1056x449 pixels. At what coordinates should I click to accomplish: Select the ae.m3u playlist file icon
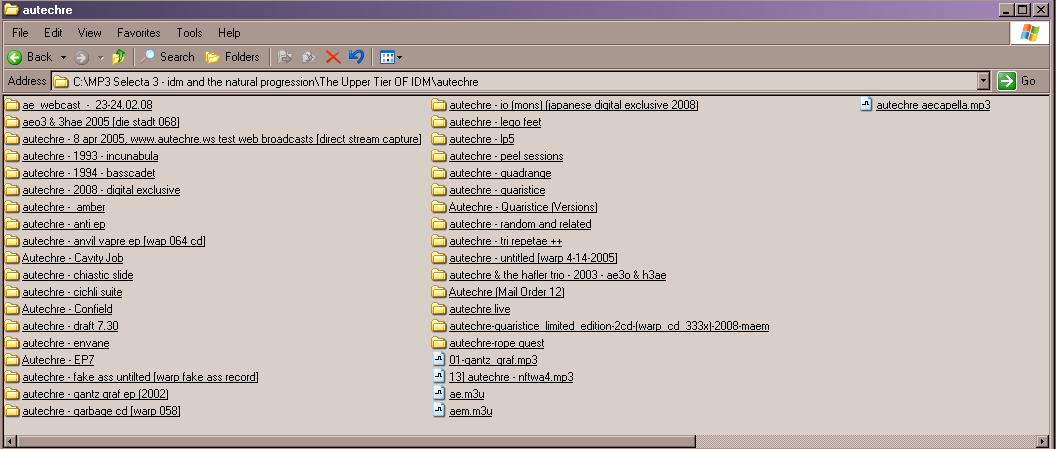point(439,394)
